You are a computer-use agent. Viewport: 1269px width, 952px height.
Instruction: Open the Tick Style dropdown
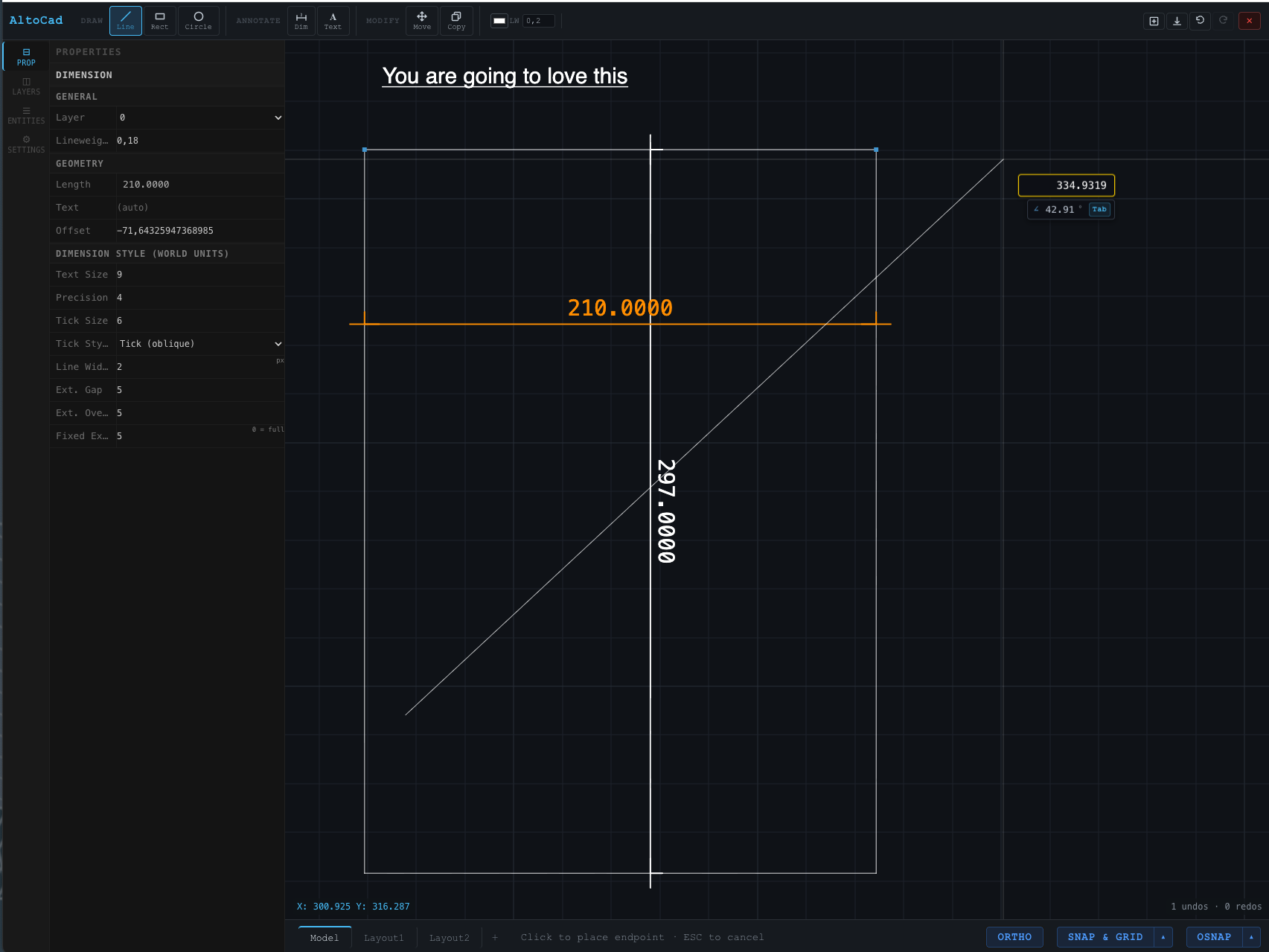(199, 343)
